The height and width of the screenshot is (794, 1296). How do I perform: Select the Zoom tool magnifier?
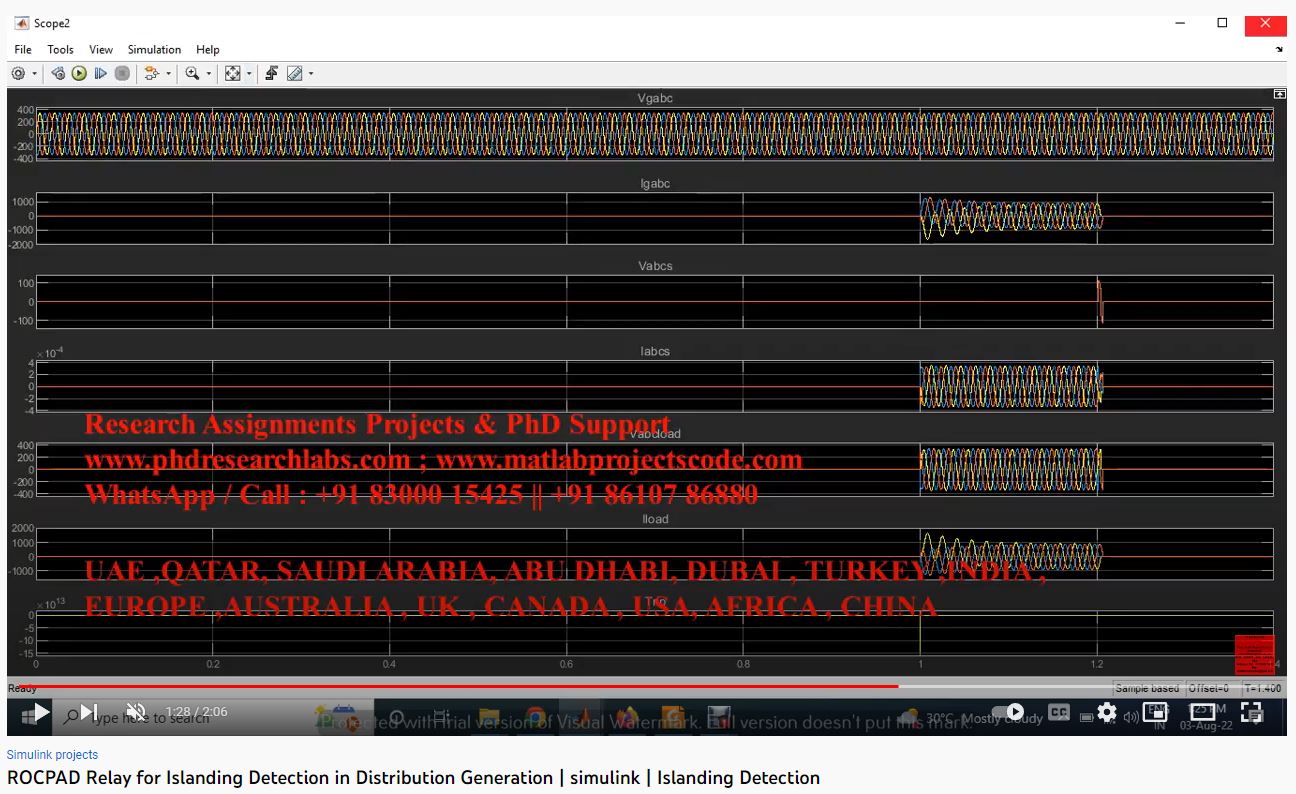point(192,73)
